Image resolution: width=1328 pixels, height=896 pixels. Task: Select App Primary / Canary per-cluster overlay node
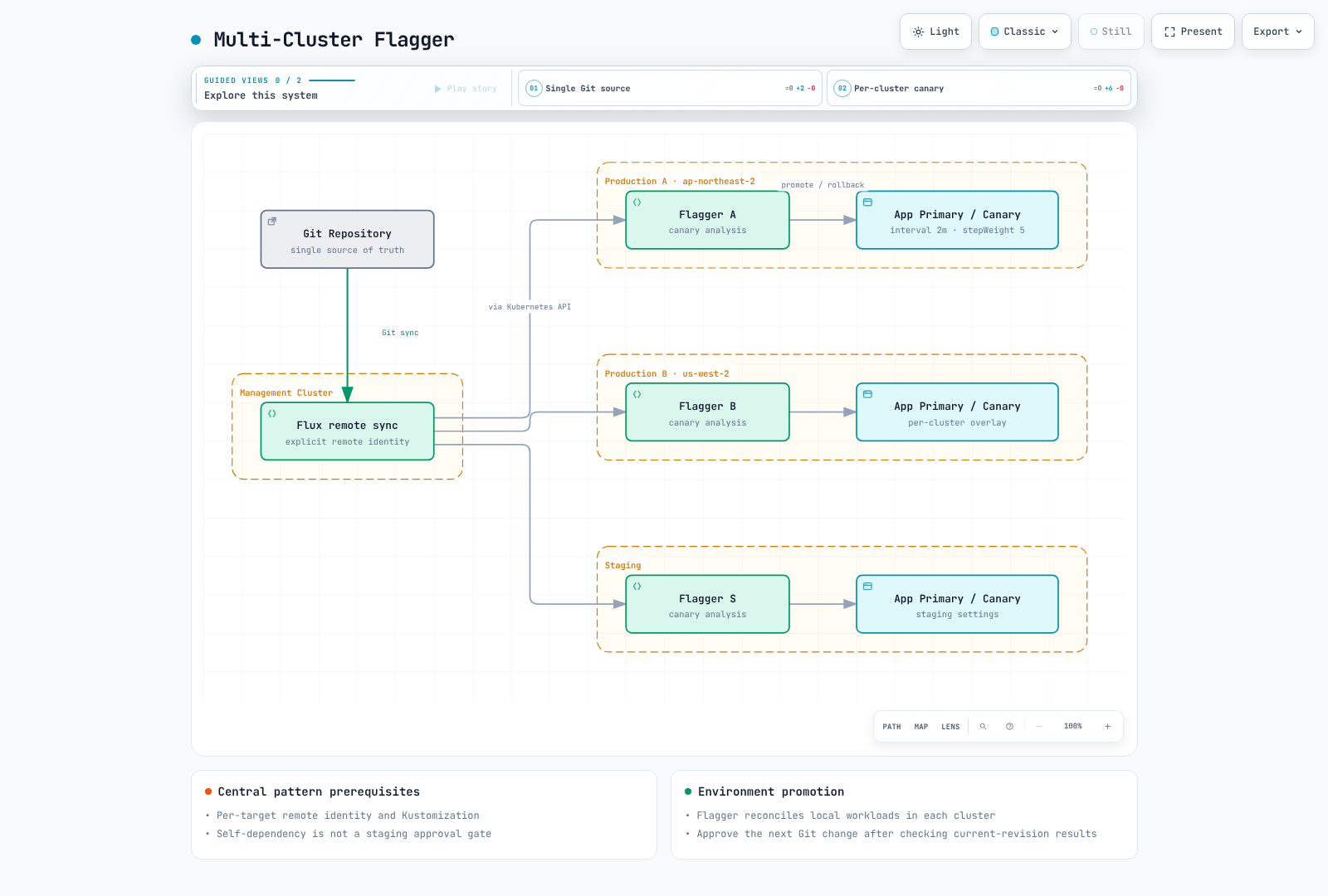coord(957,412)
